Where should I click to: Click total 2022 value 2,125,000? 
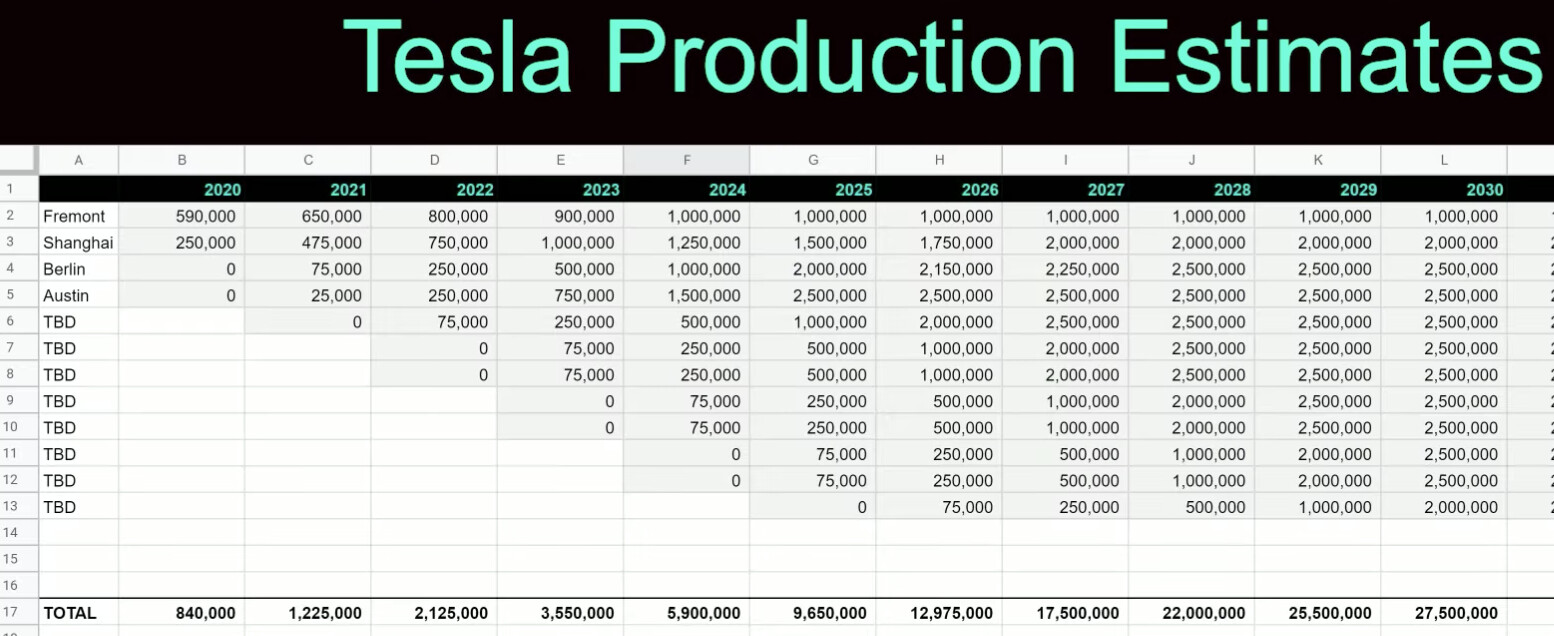[434, 613]
